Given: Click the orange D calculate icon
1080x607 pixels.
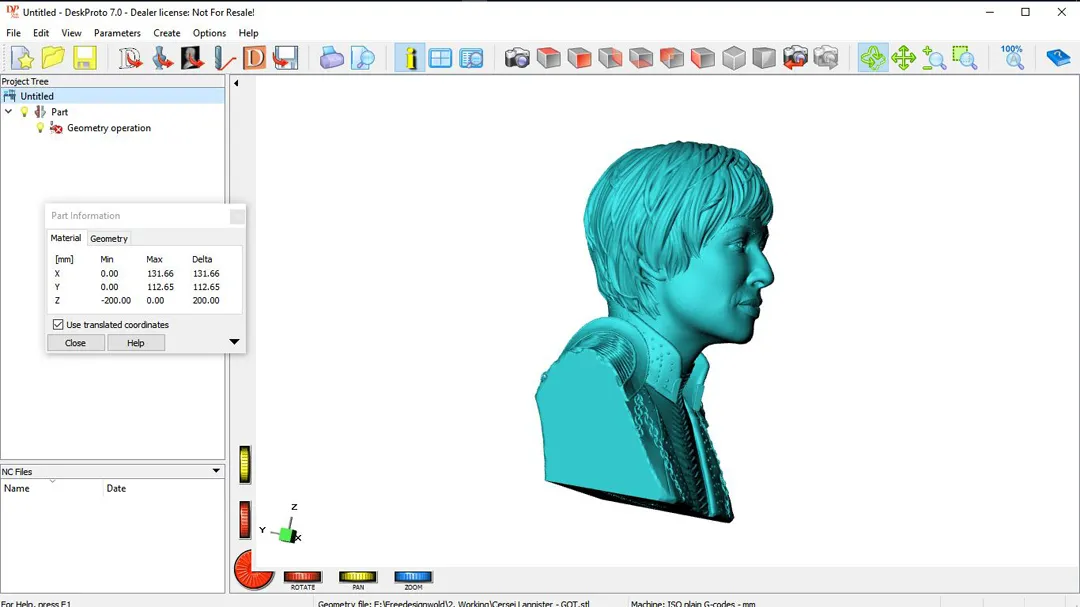Looking at the screenshot, I should tap(255, 58).
